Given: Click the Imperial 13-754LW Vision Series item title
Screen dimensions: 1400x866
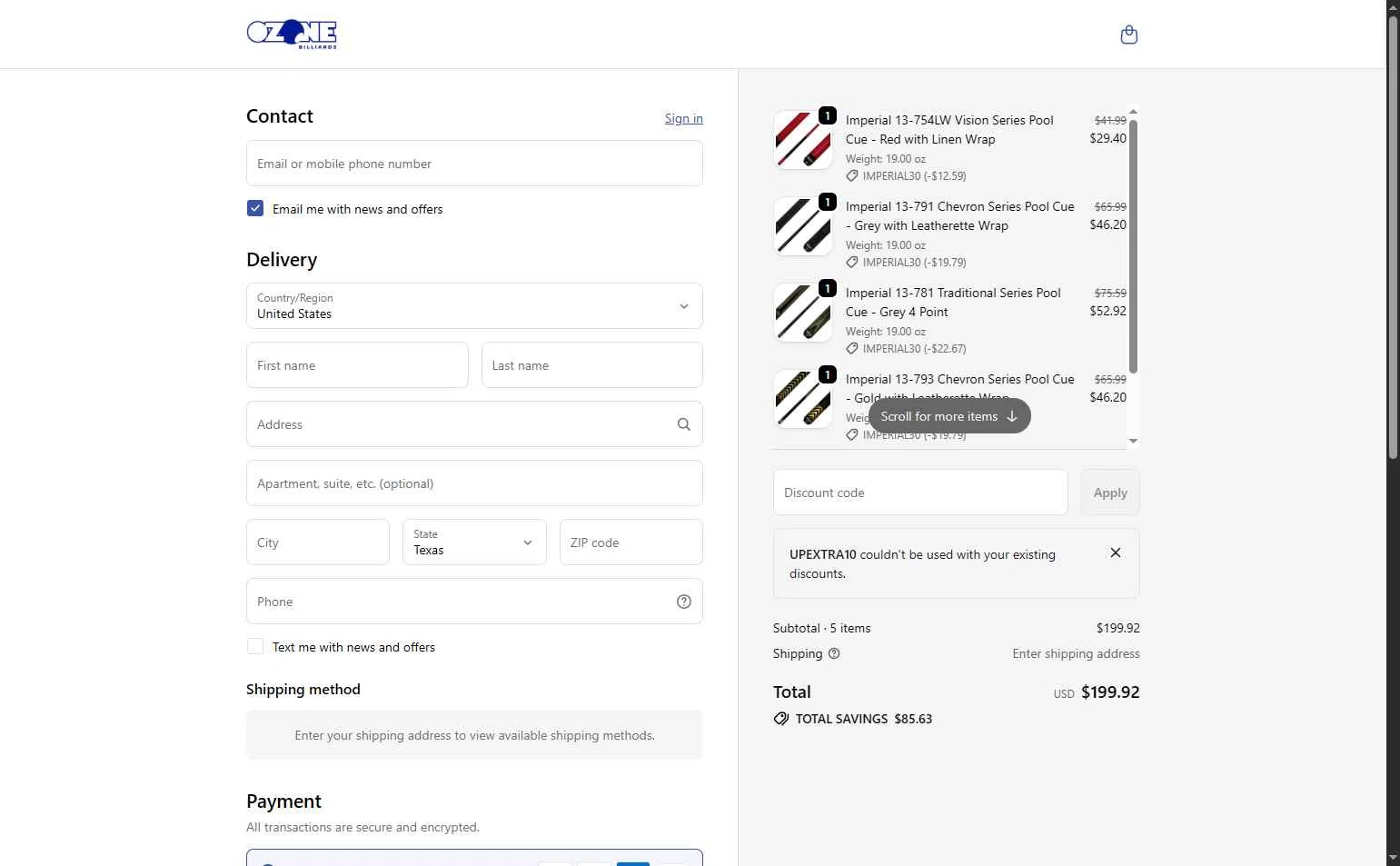Looking at the screenshot, I should pyautogui.click(x=949, y=130).
